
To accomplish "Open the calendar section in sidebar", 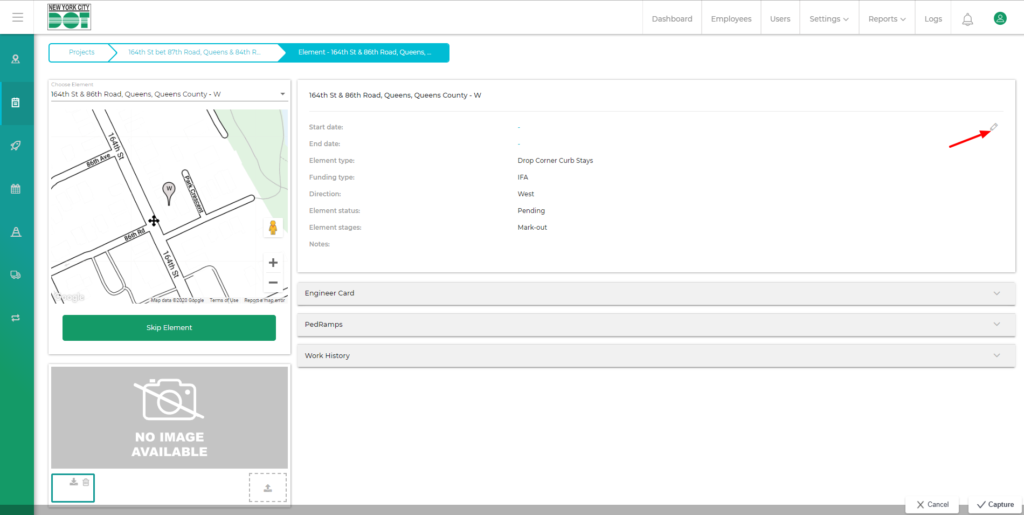I will pyautogui.click(x=16, y=188).
